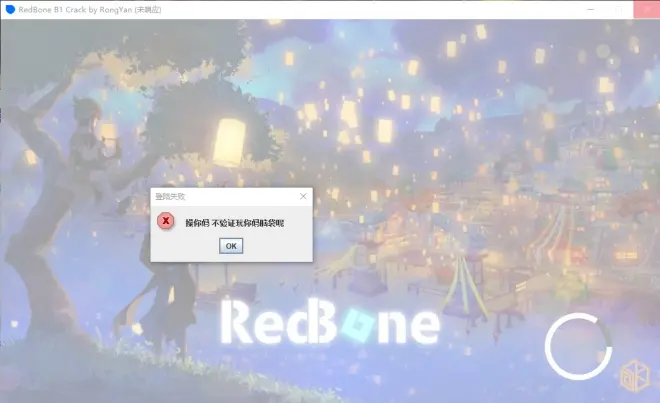Click the OK button in the error dialog
The image size is (660, 403).
(x=231, y=245)
